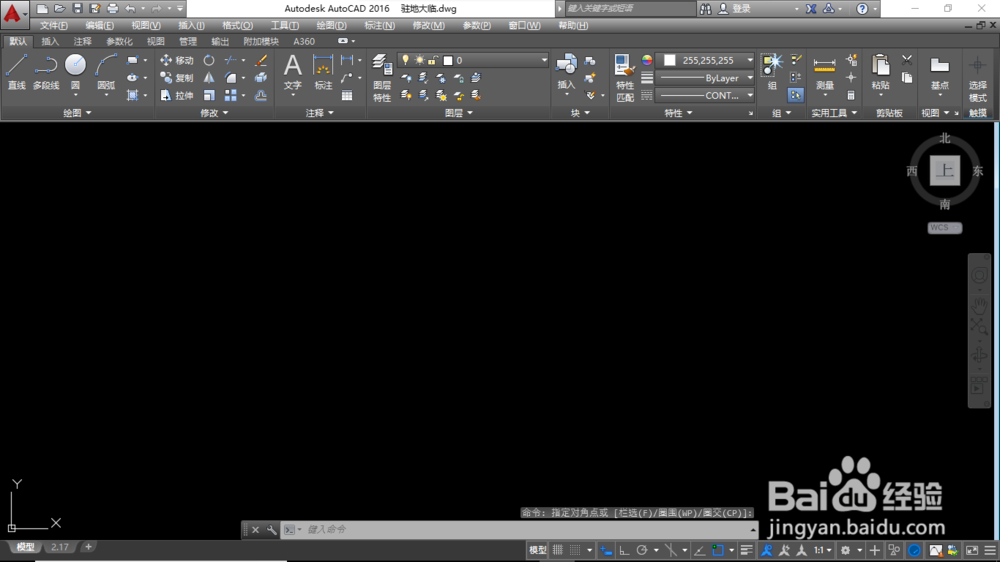
Task: Toggle object snap tracking in status bar
Action: 699,550
